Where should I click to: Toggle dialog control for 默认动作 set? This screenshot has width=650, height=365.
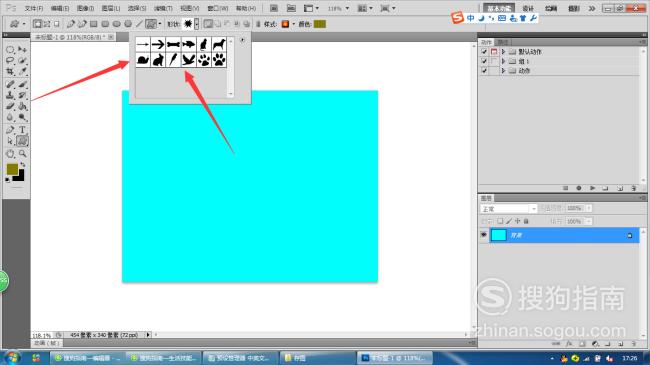(x=494, y=51)
